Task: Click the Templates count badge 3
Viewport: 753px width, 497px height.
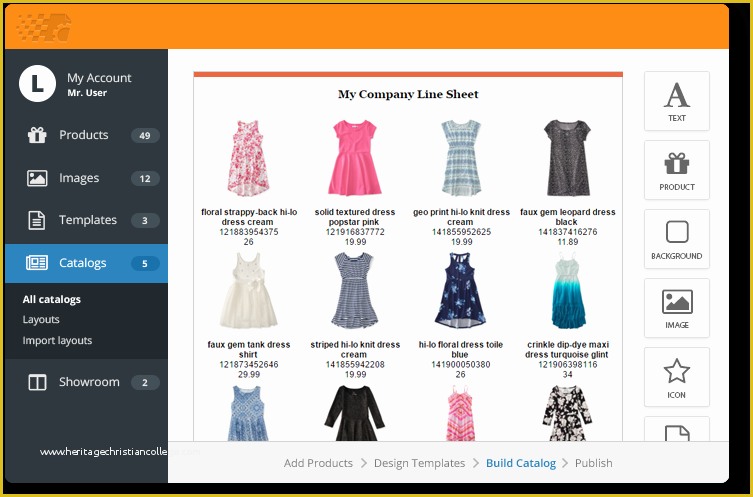Action: coord(145,220)
